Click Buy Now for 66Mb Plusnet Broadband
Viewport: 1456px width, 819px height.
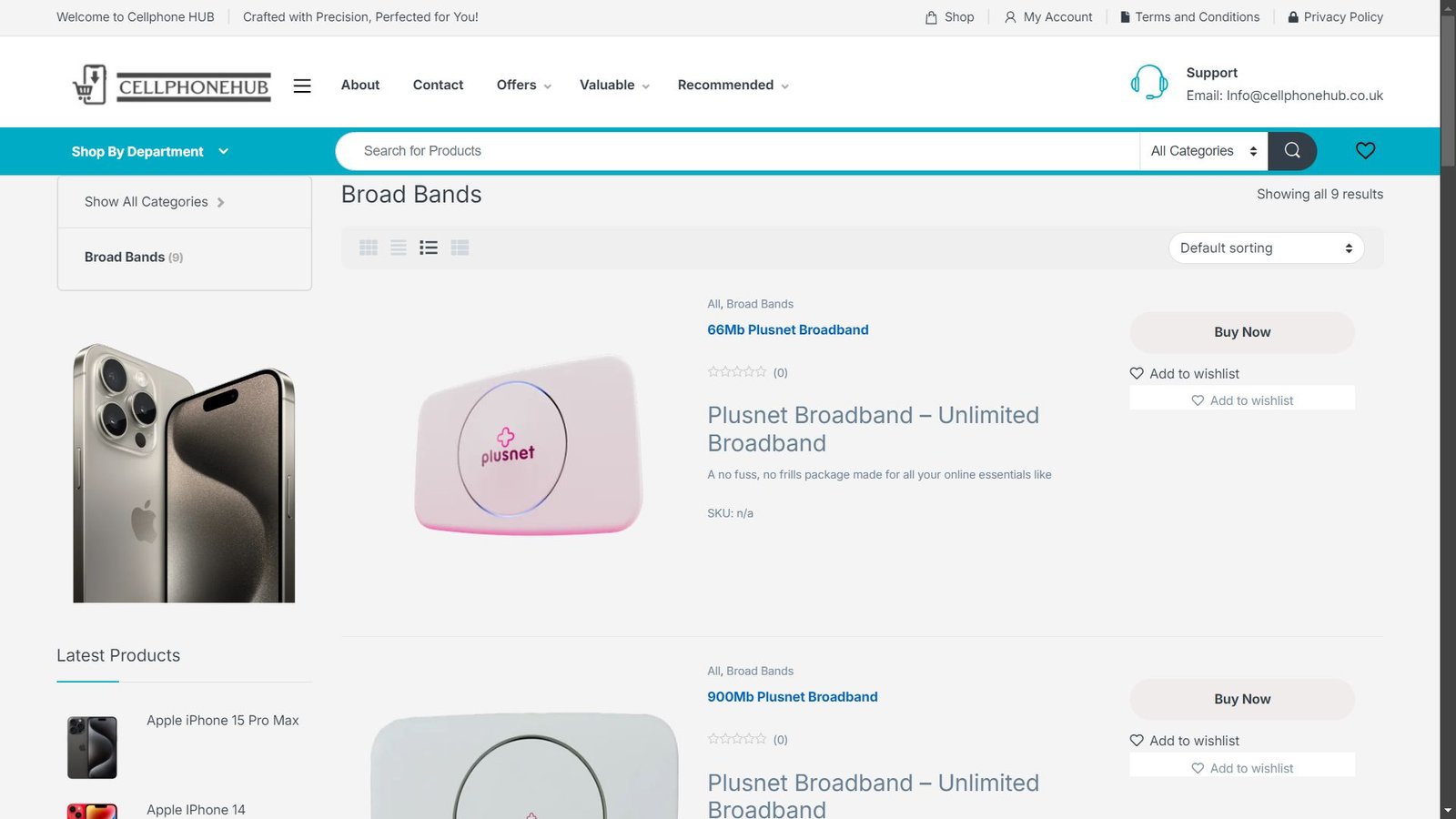pos(1242,332)
